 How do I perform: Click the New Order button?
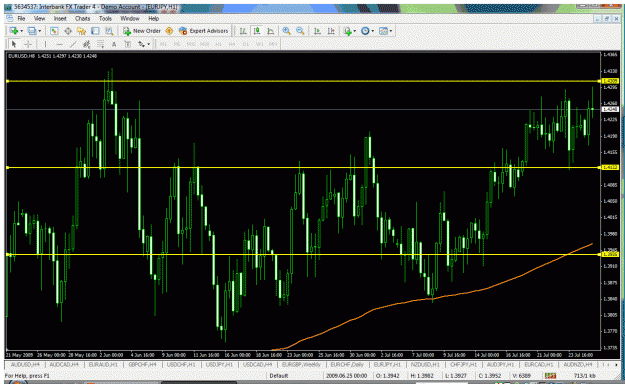click(x=142, y=31)
